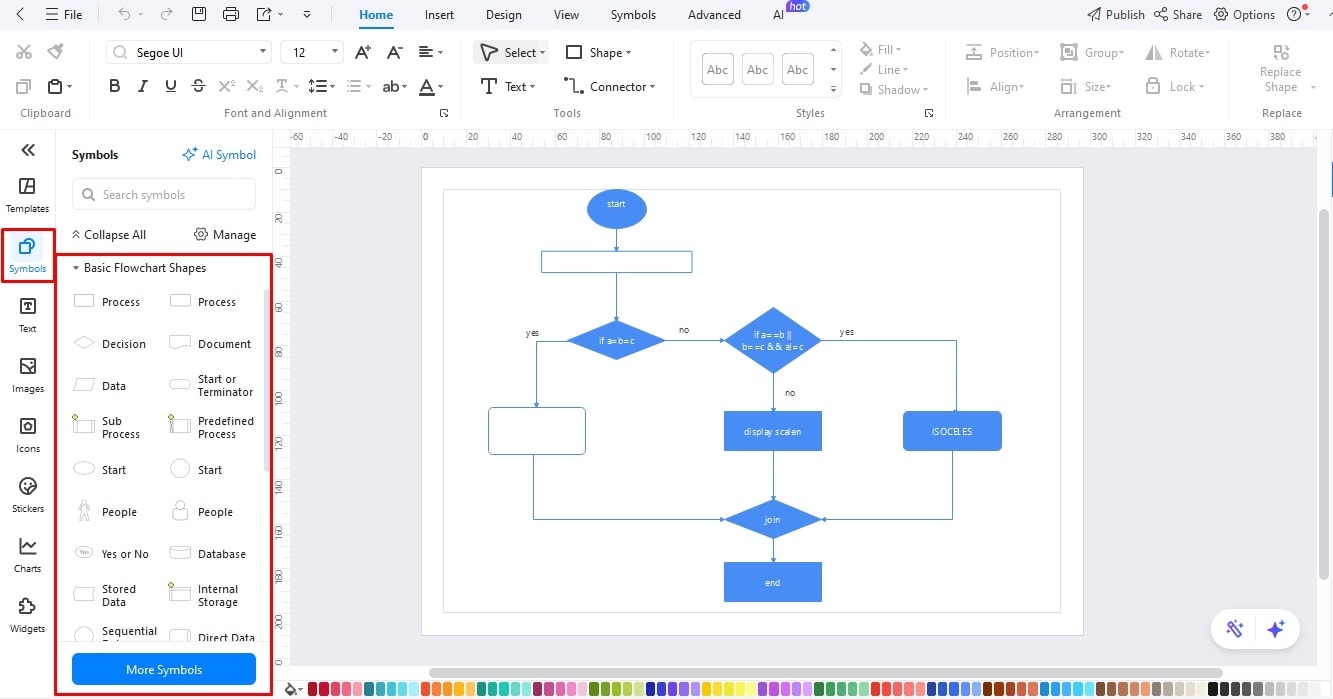Click the AI Symbol link
This screenshot has height=699, width=1333.
(219, 155)
